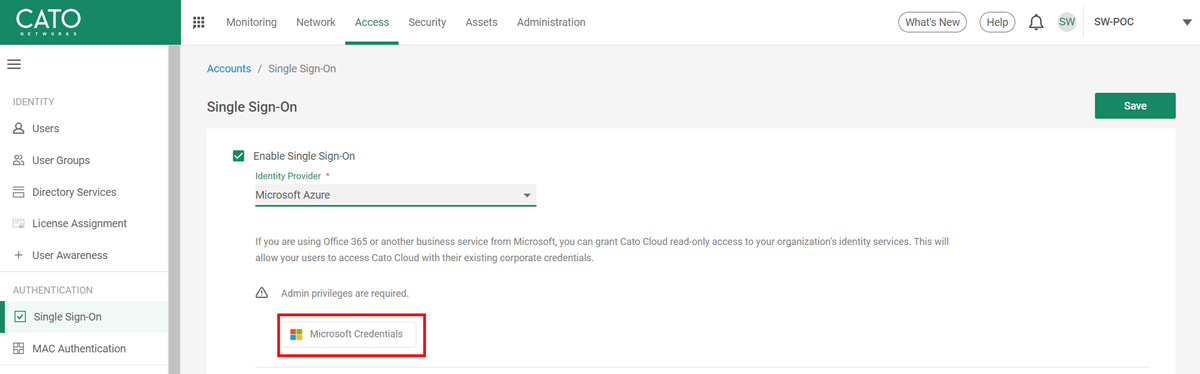This screenshot has height=374, width=1200.
Task: Click the User Groups icon
Action: [18, 160]
